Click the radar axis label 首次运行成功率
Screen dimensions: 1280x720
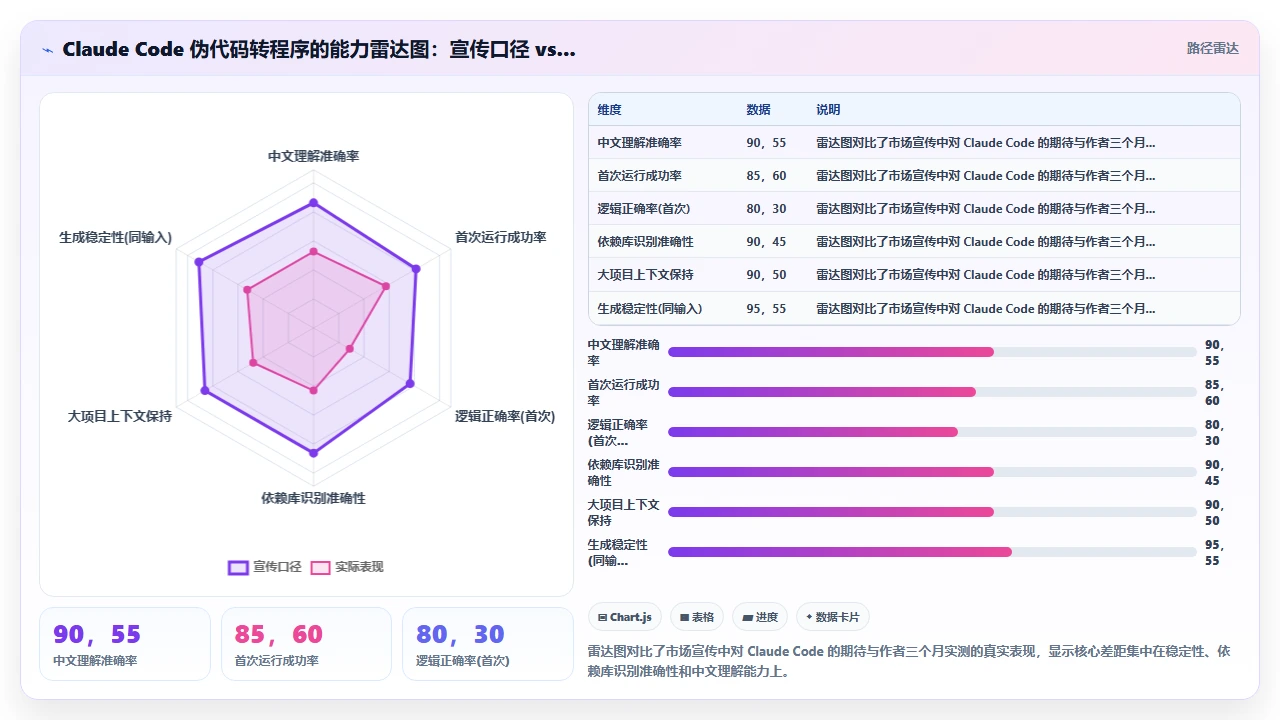click(500, 237)
